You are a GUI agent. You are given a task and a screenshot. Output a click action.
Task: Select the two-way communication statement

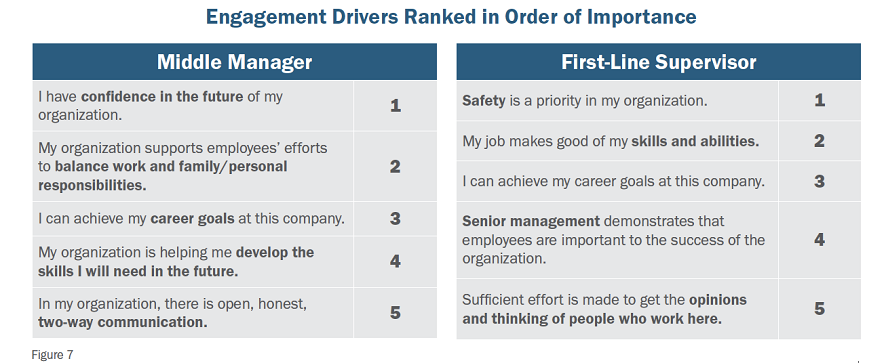pos(172,313)
